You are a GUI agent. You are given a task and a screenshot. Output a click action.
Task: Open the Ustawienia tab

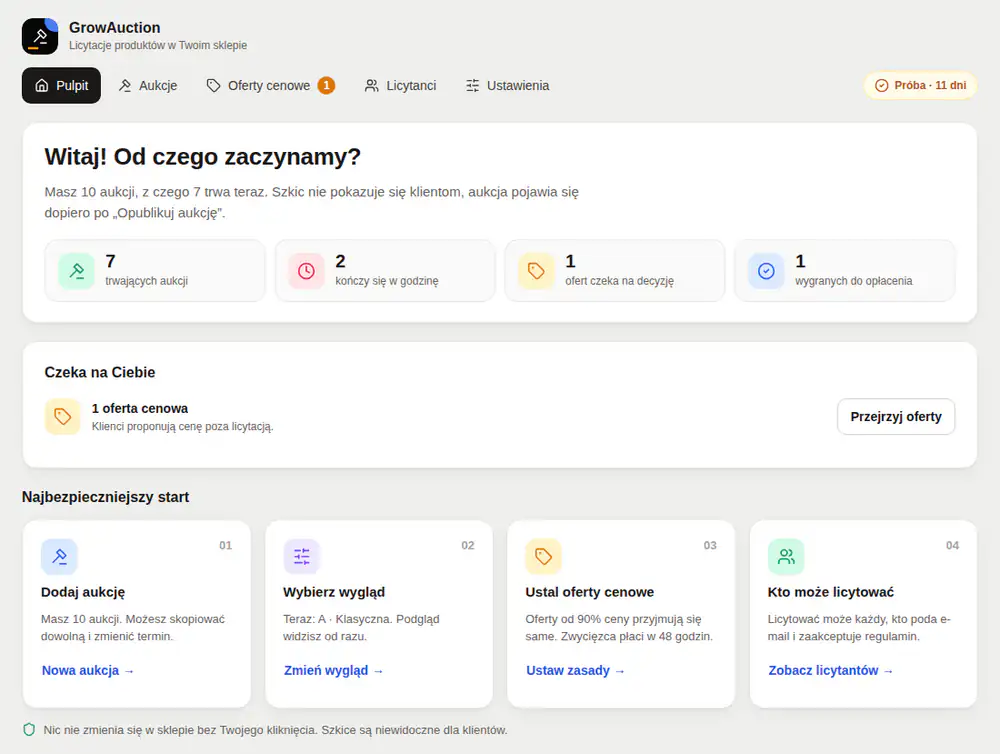[508, 85]
